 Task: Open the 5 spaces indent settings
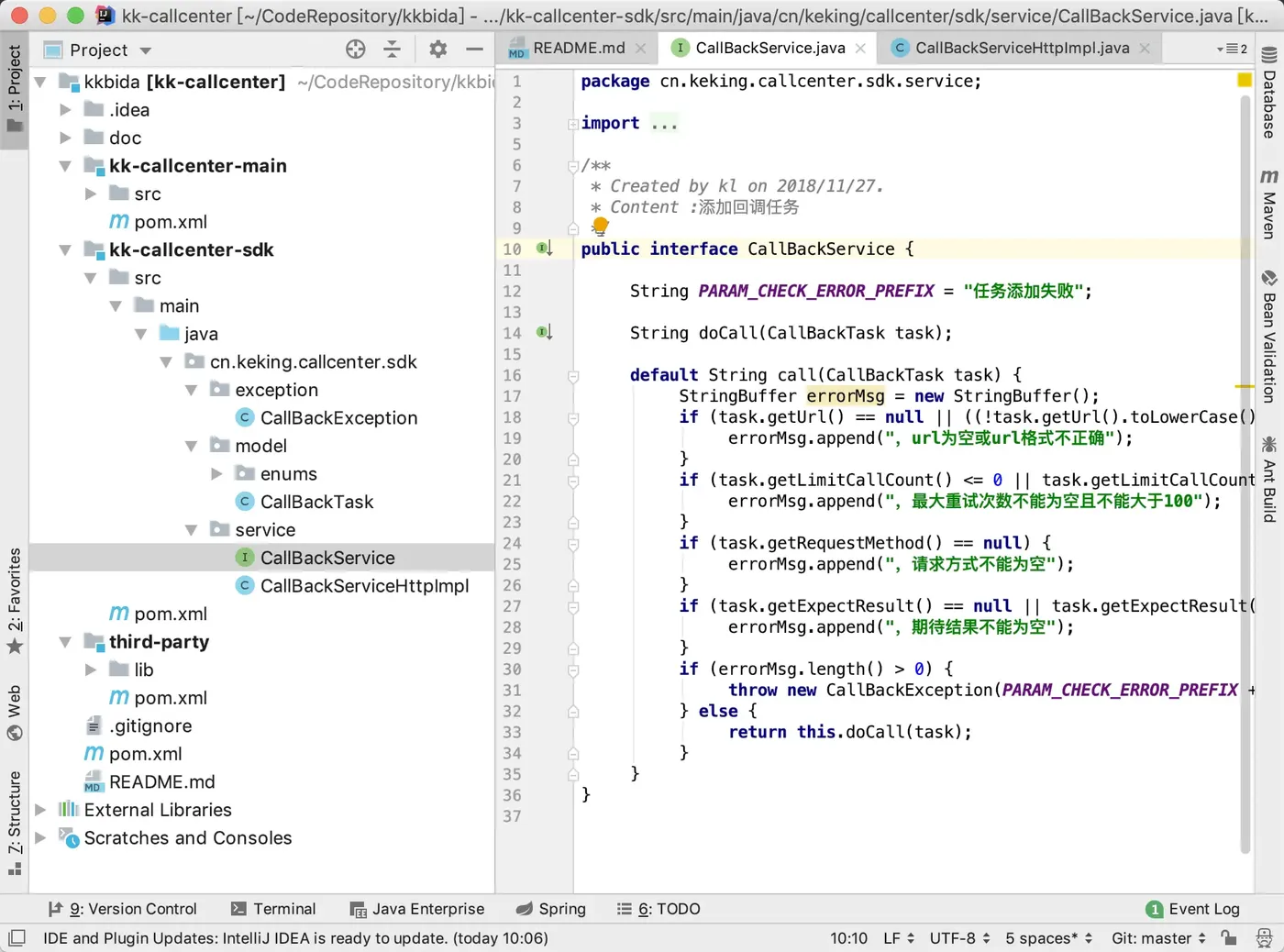pos(1048,937)
